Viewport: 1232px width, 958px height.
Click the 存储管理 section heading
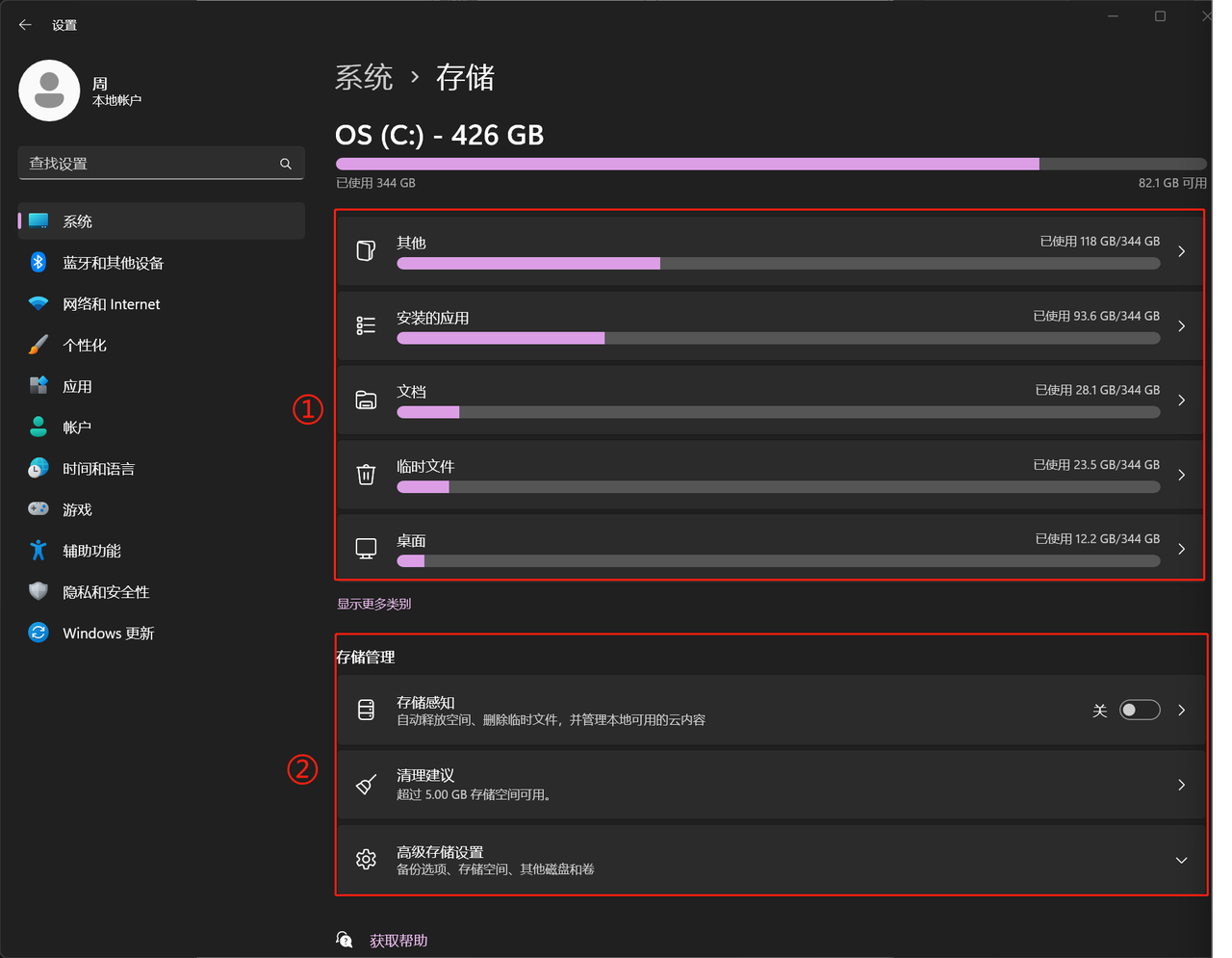click(x=366, y=657)
